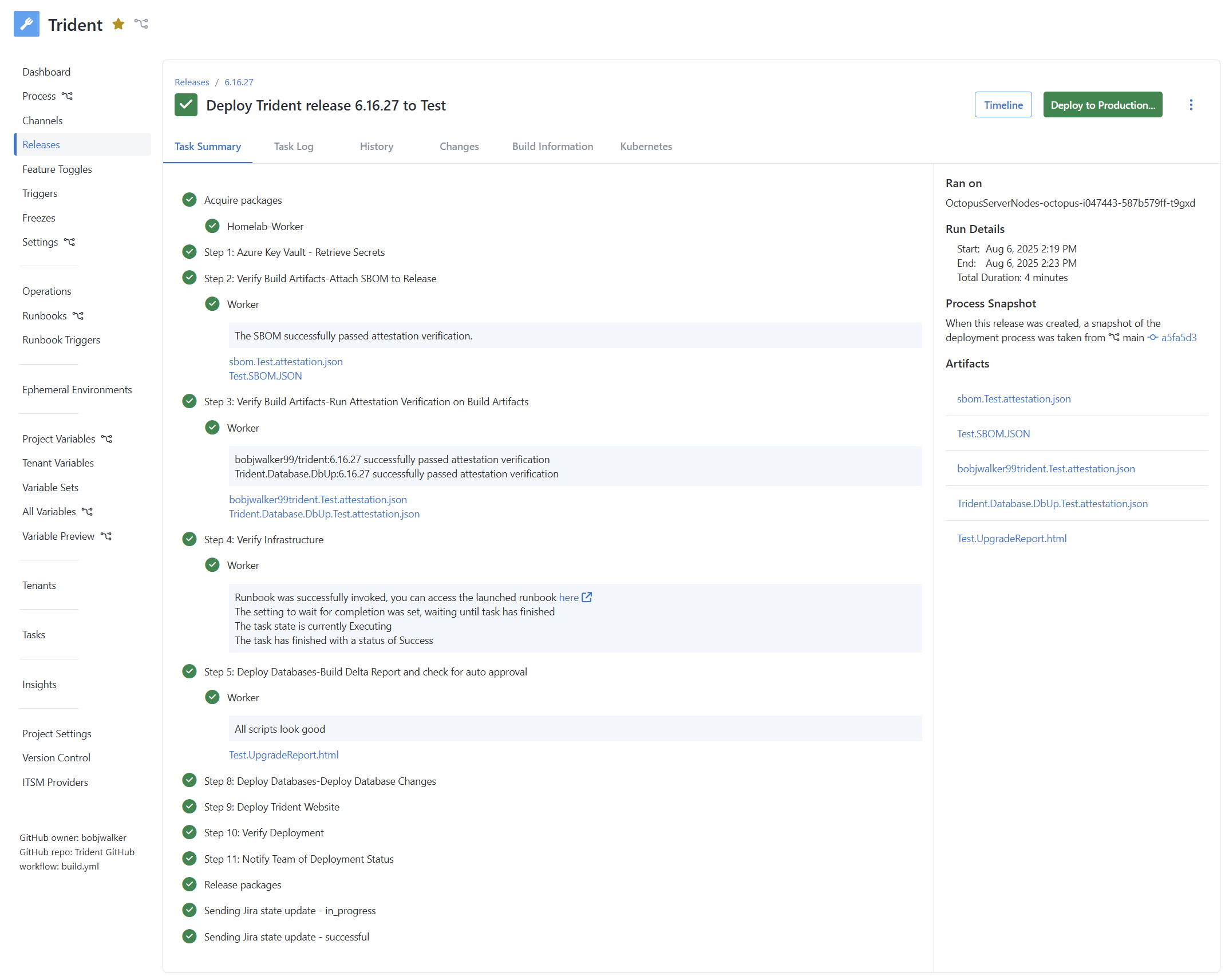
Task: Click the Deploy to Production button
Action: point(1102,104)
